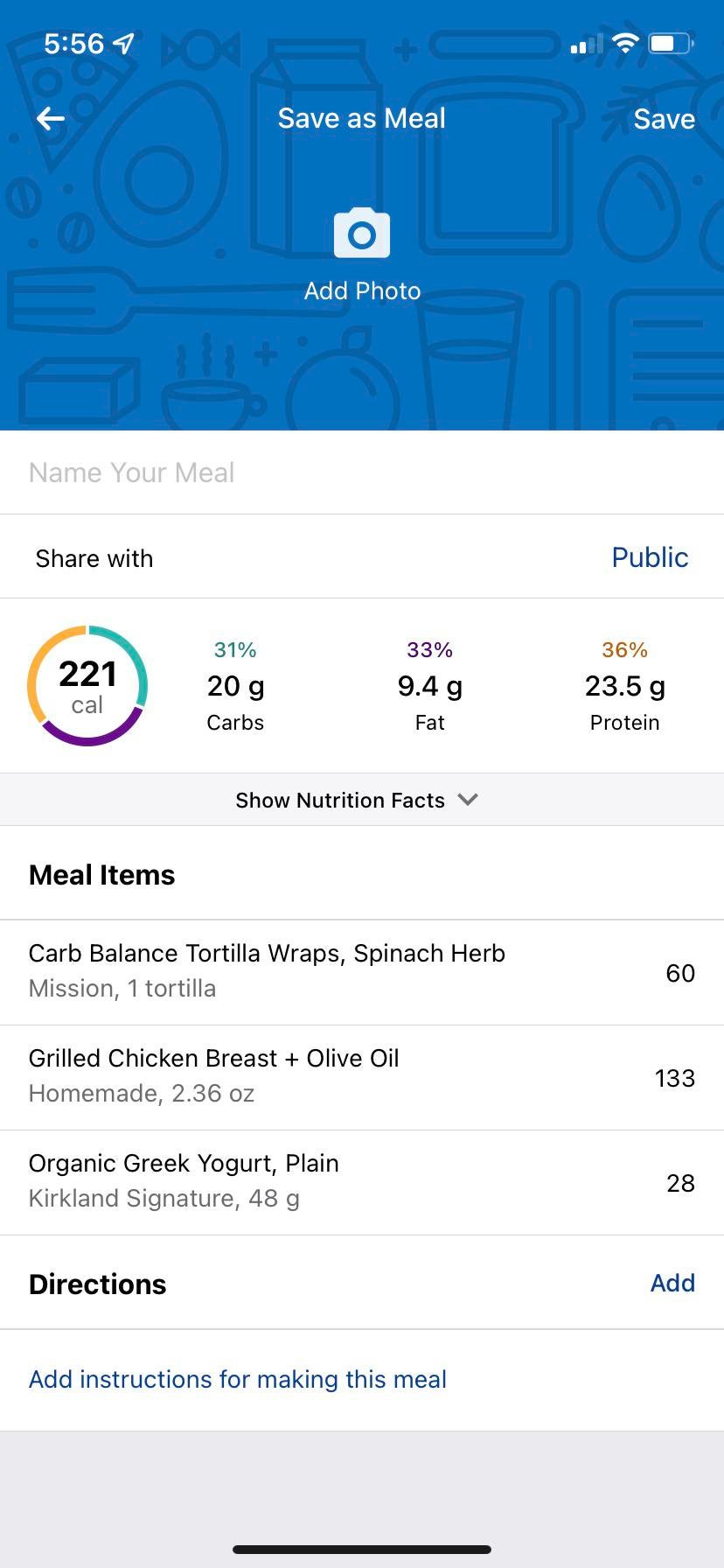This screenshot has width=724, height=1568.
Task: Tap the chevron next to Nutrition Facts
Action: point(468,799)
